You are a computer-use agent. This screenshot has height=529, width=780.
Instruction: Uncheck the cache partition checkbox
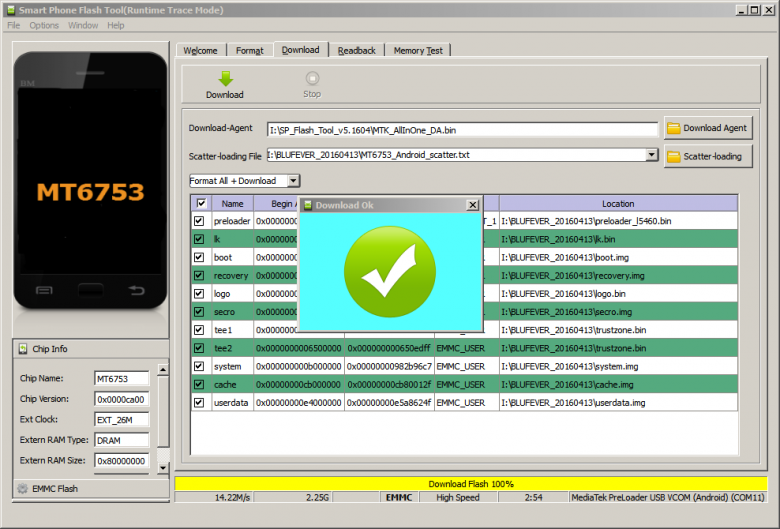click(x=199, y=385)
